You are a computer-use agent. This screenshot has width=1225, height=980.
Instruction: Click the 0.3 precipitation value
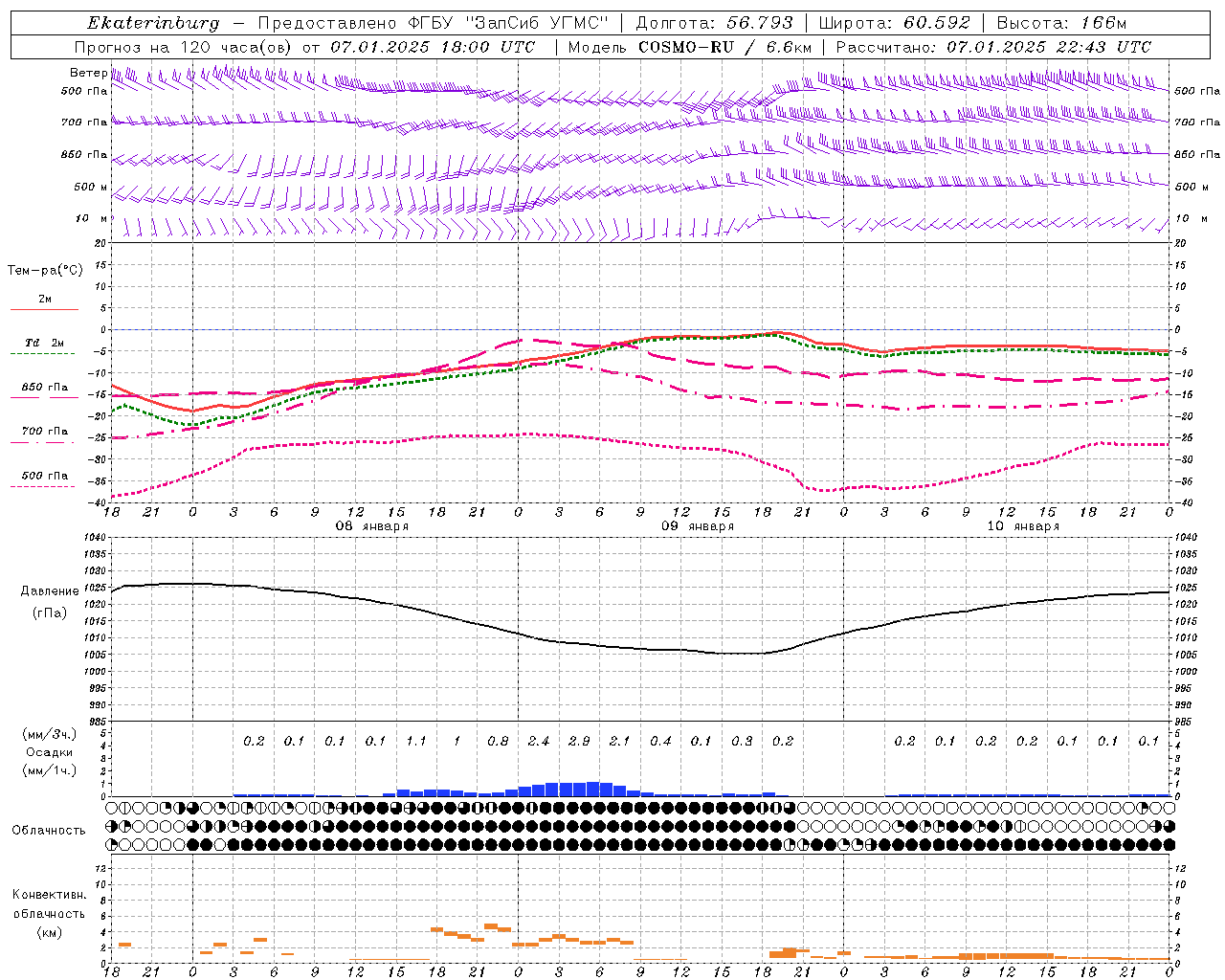pyautogui.click(x=742, y=741)
